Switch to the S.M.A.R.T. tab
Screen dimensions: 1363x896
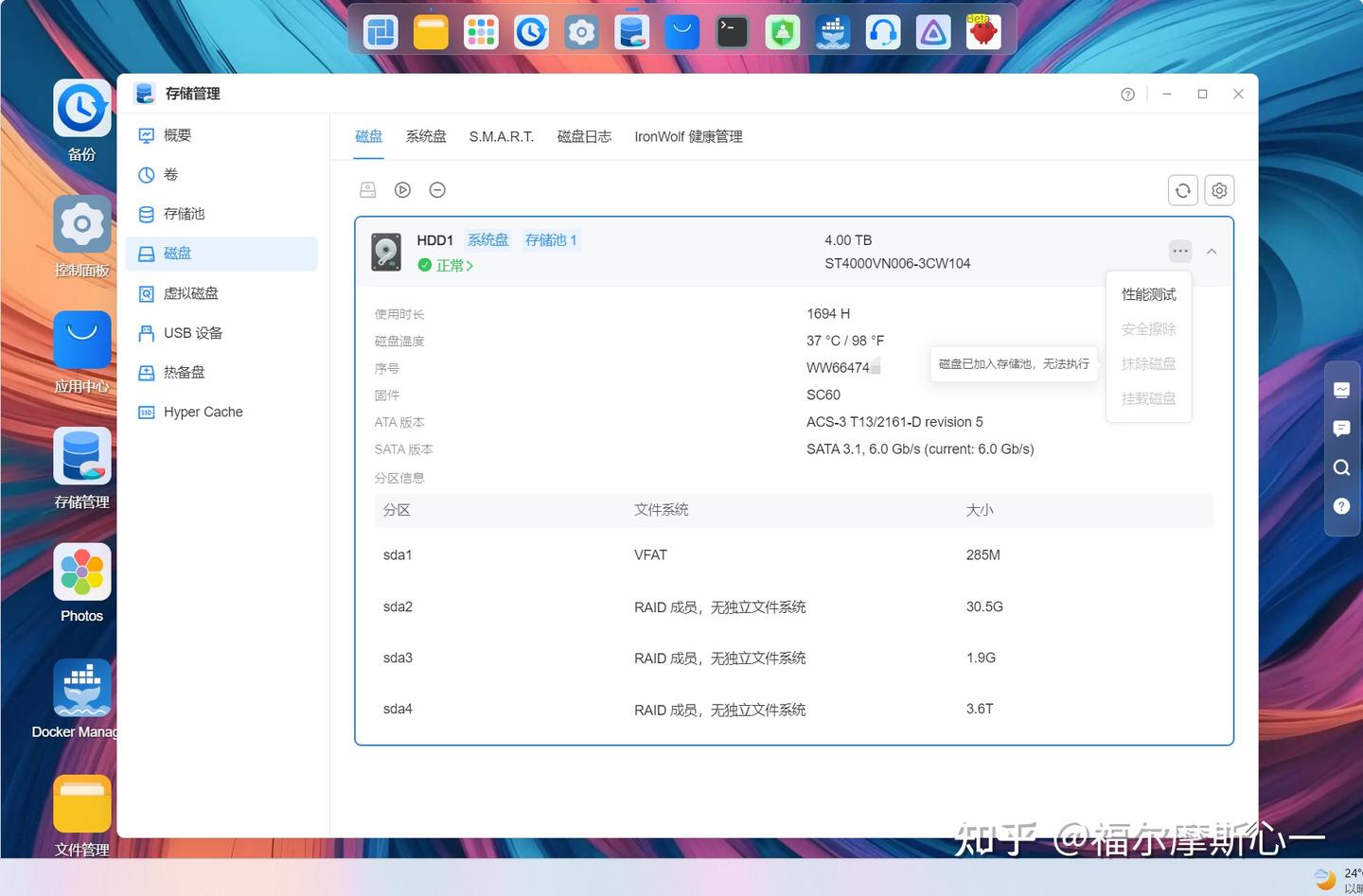coord(502,136)
